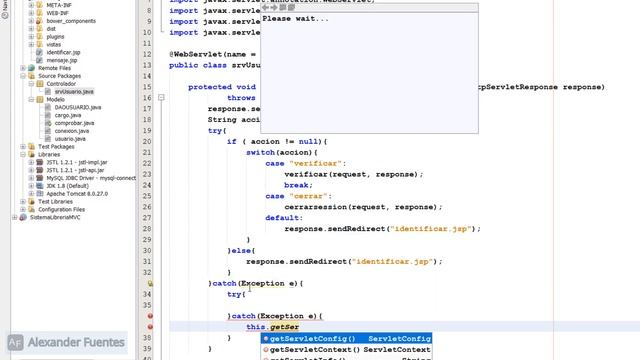Collapse the Controlador package node
This screenshot has width=640, height=360.
(x=31, y=84)
